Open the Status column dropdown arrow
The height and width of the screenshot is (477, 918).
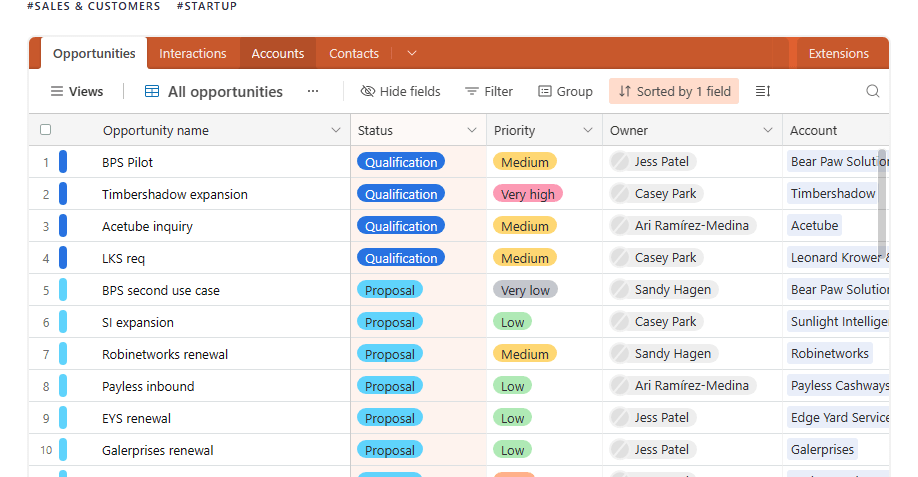(x=472, y=130)
